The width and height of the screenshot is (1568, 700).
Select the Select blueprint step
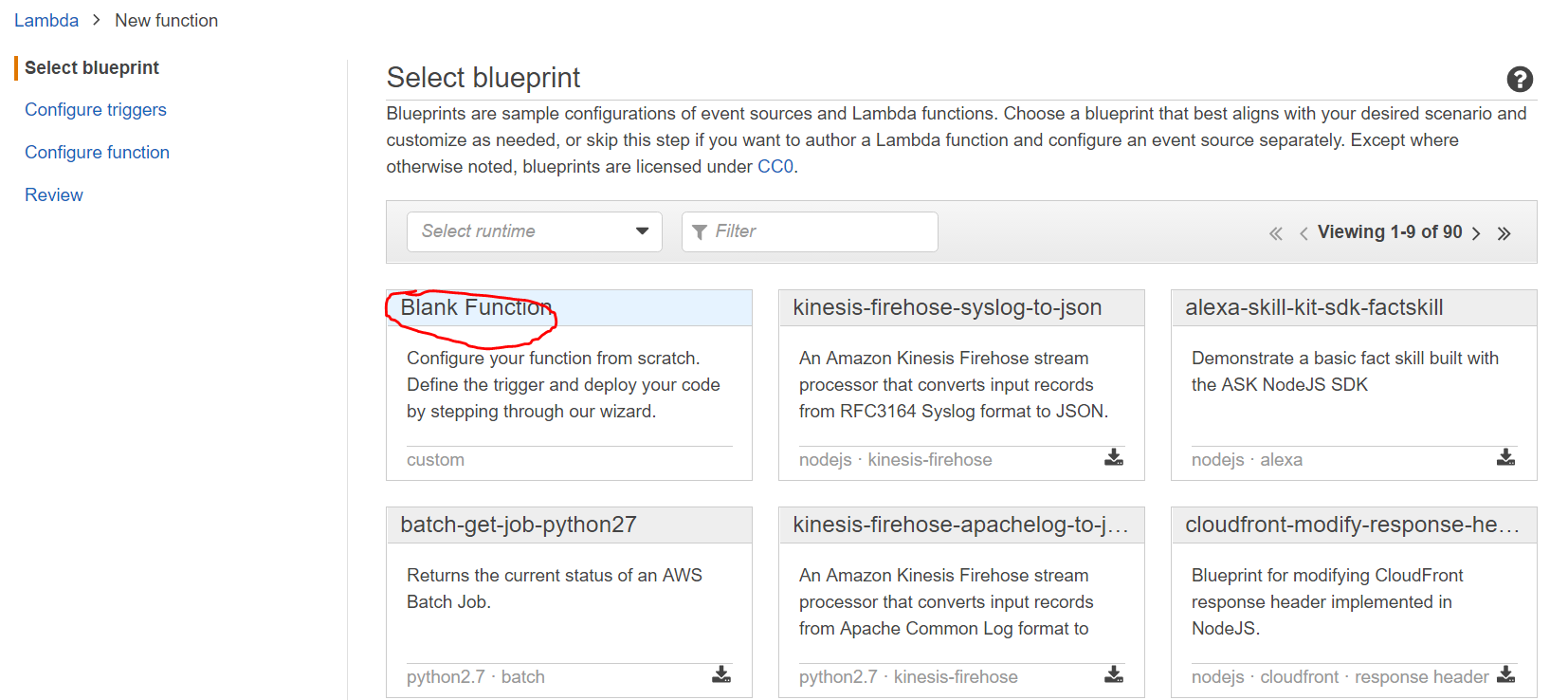[x=92, y=67]
